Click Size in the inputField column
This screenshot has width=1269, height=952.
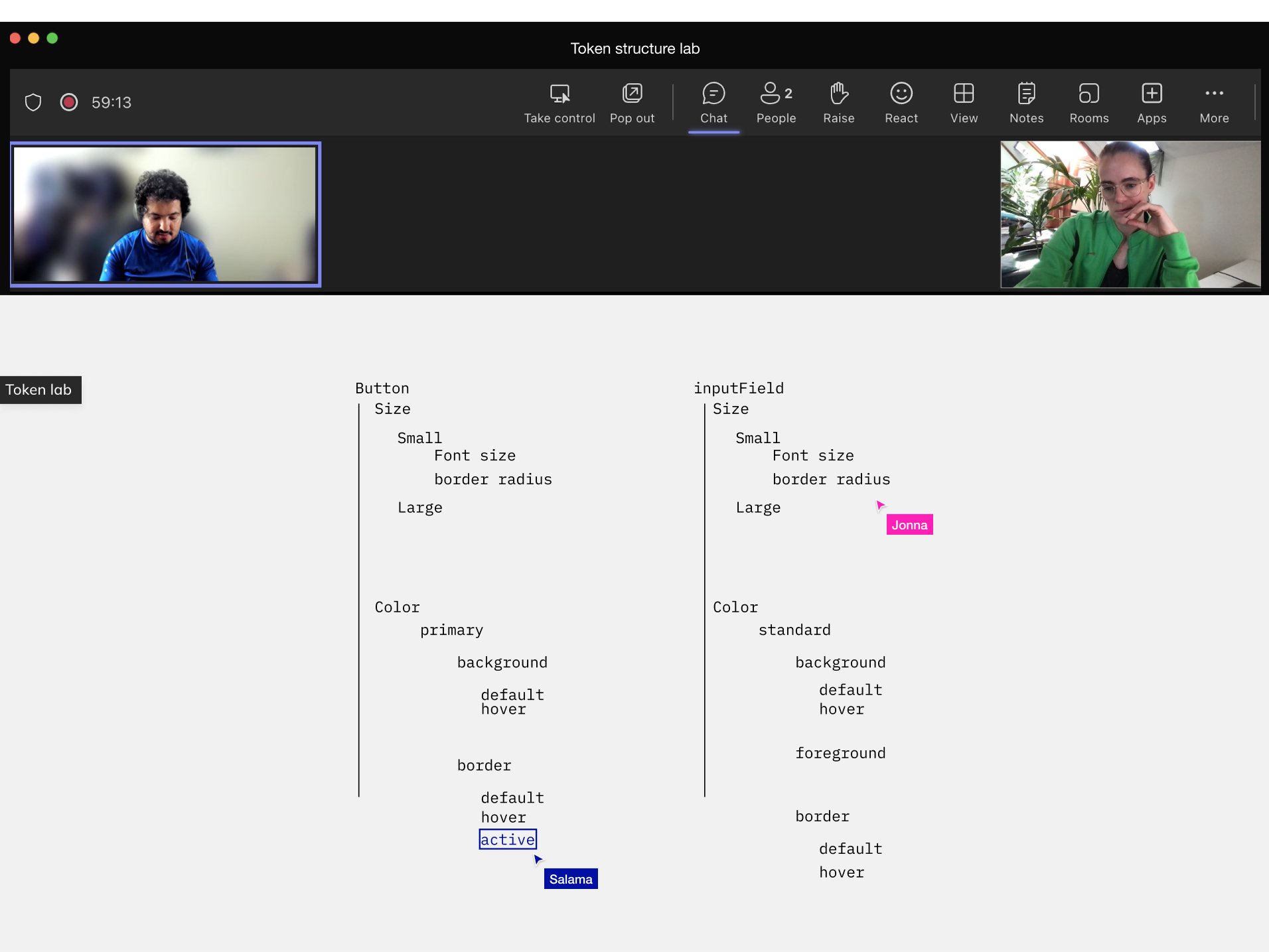tap(731, 409)
